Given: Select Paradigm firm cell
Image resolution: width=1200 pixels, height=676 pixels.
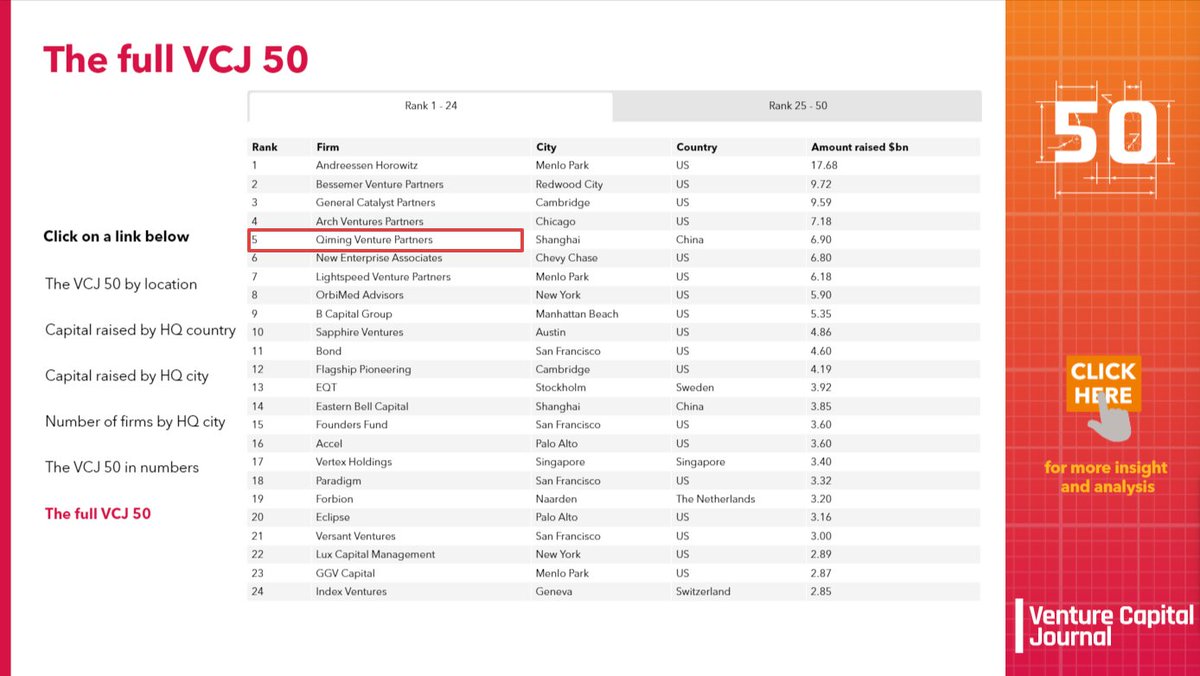Looking at the screenshot, I should [x=339, y=480].
